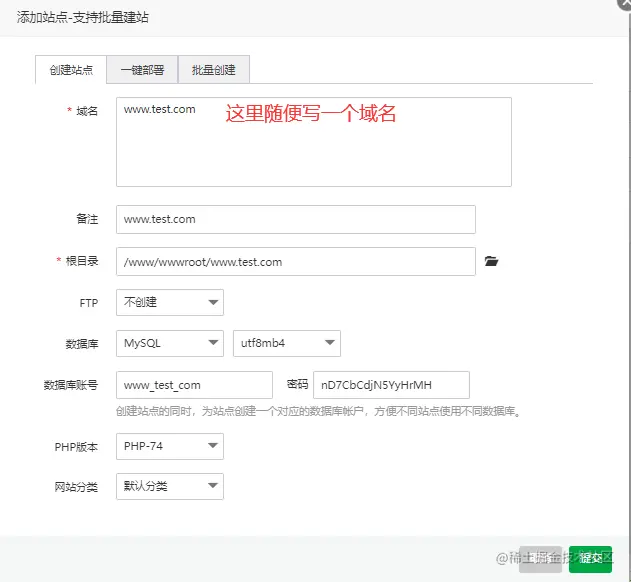Open the FTP 不创建 dropdown
The height and width of the screenshot is (582, 631).
coord(170,302)
